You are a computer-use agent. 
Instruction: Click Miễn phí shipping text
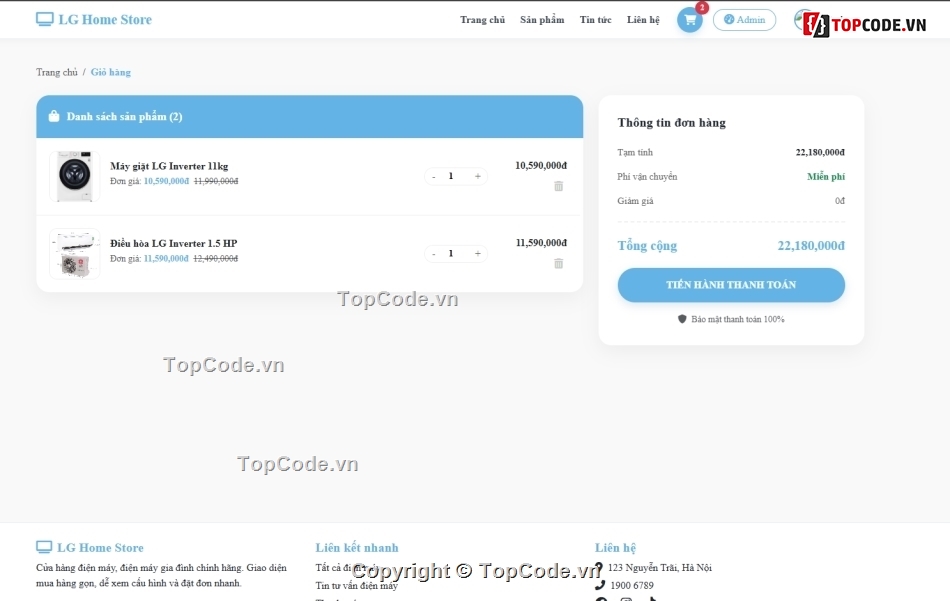[x=826, y=177]
